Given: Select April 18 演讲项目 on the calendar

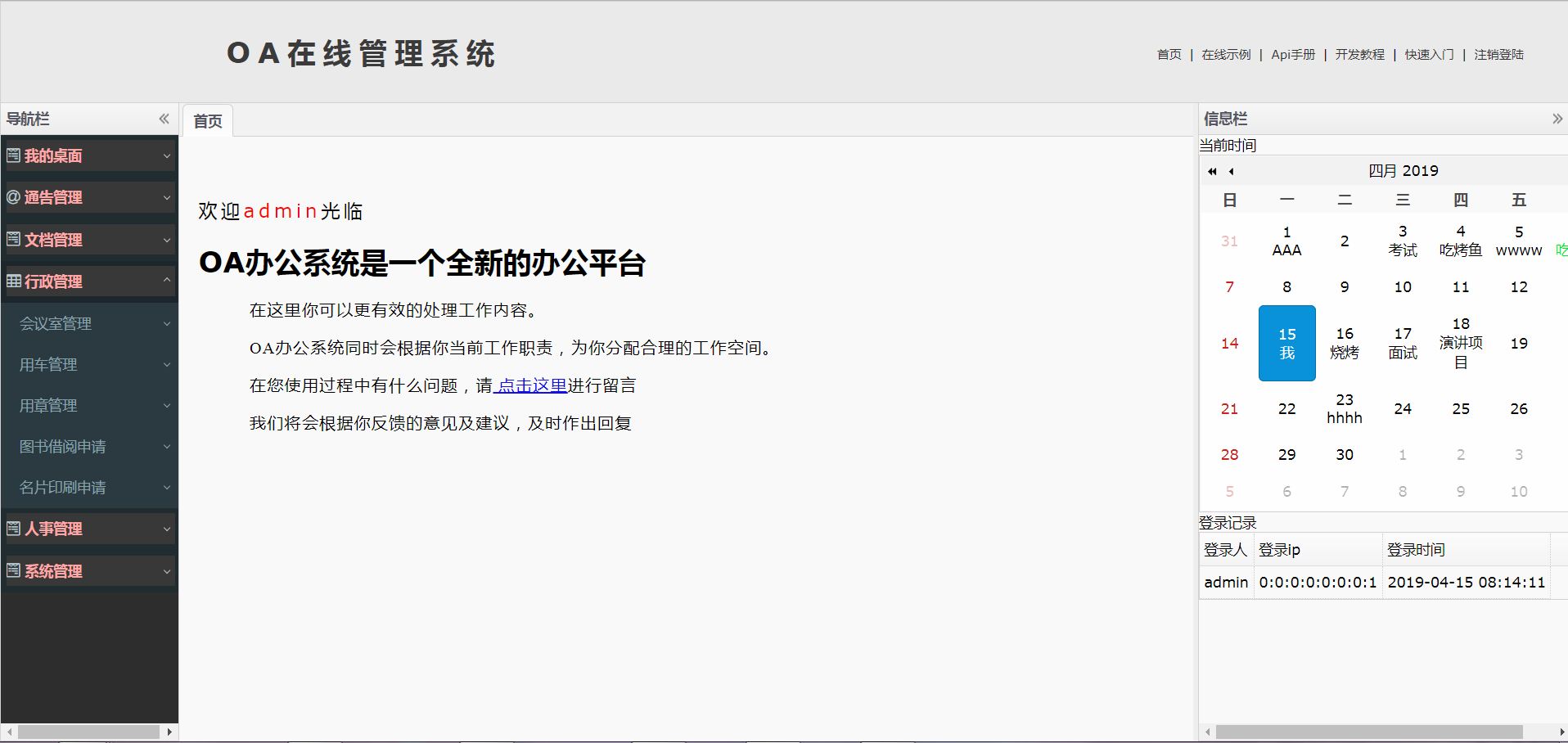Looking at the screenshot, I should click(x=1461, y=343).
